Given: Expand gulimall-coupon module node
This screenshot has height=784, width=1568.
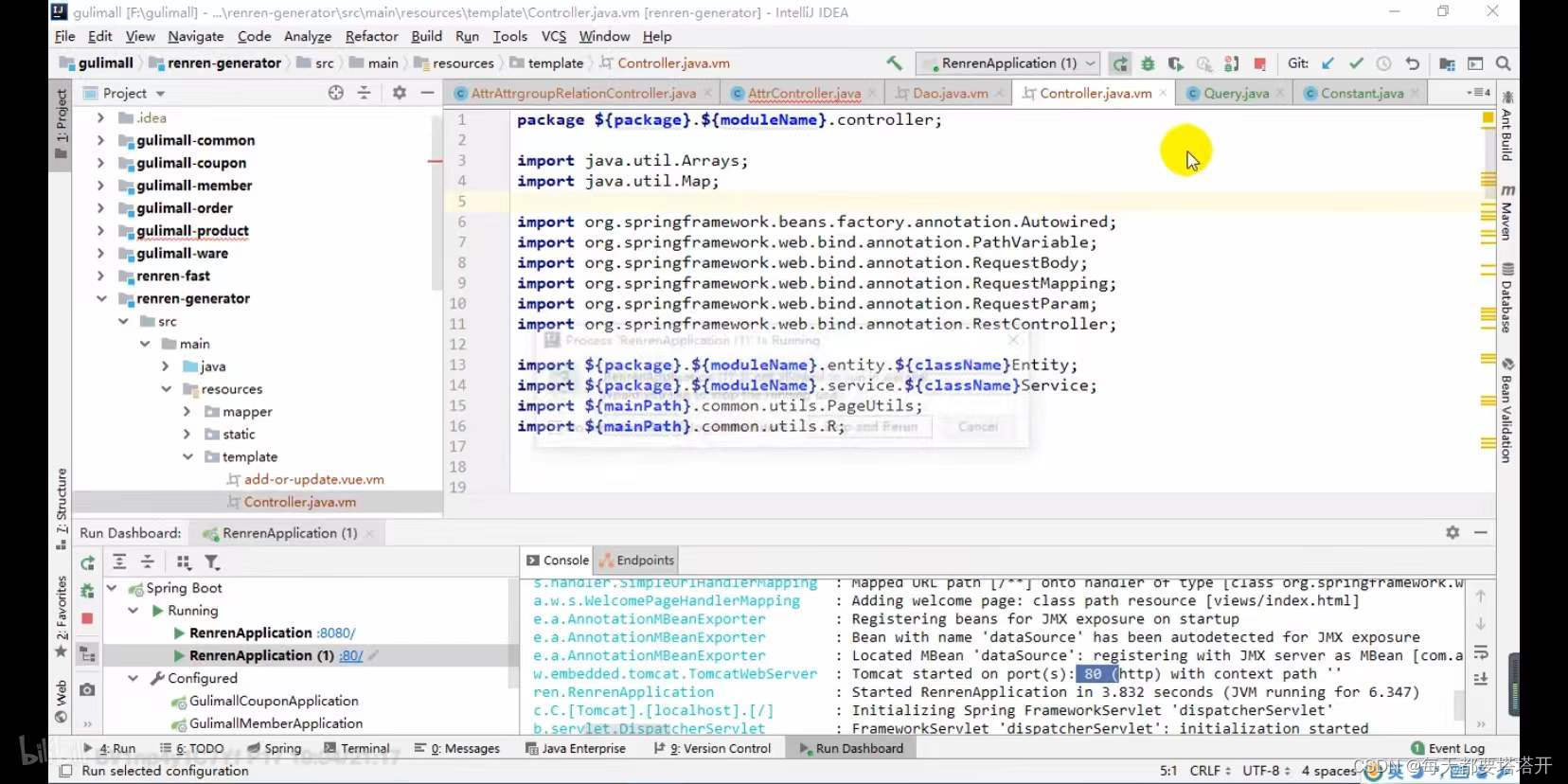Looking at the screenshot, I should click(x=100, y=163).
